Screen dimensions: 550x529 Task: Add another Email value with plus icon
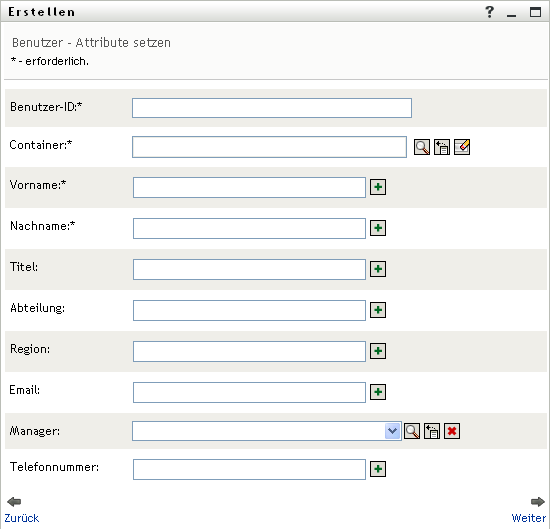coord(378,392)
